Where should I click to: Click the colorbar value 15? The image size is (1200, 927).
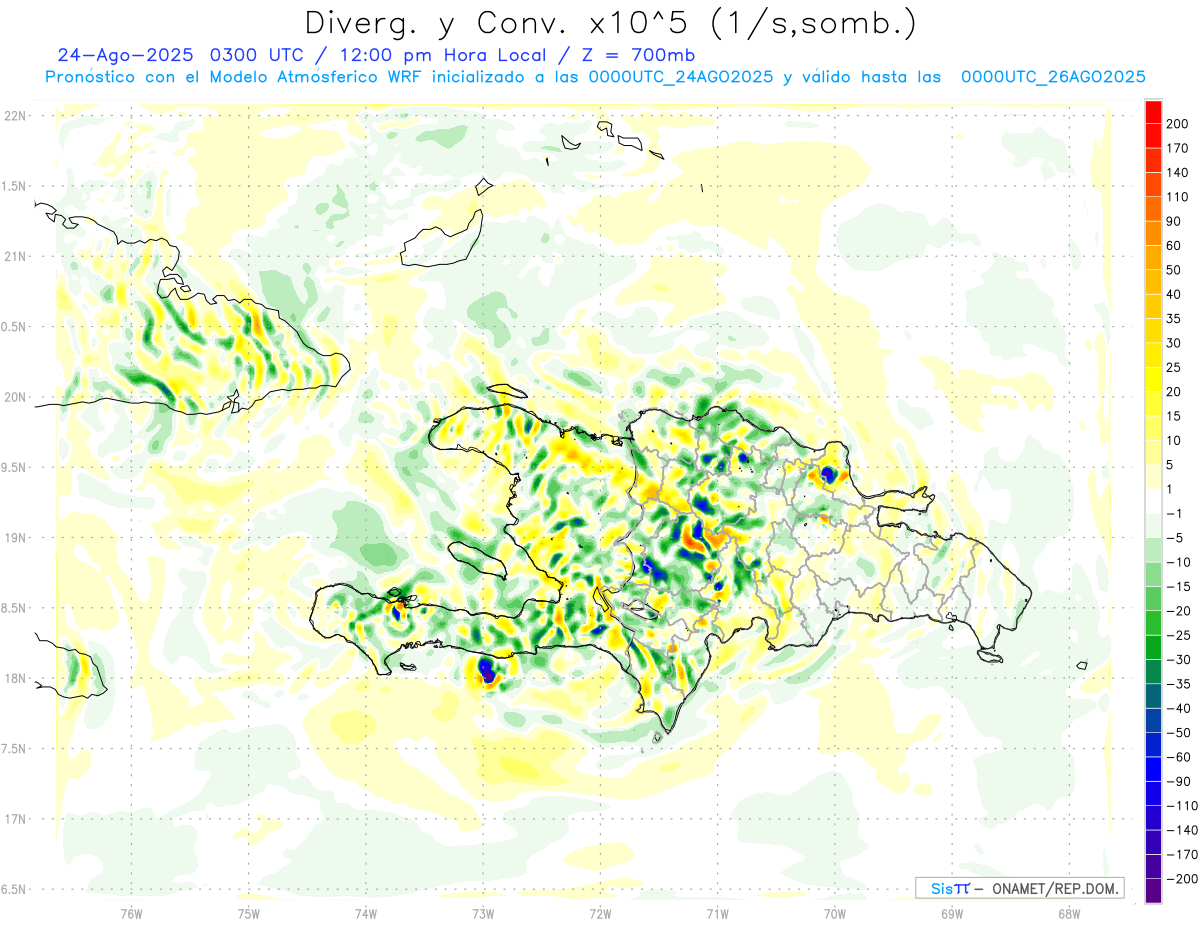[1173, 416]
